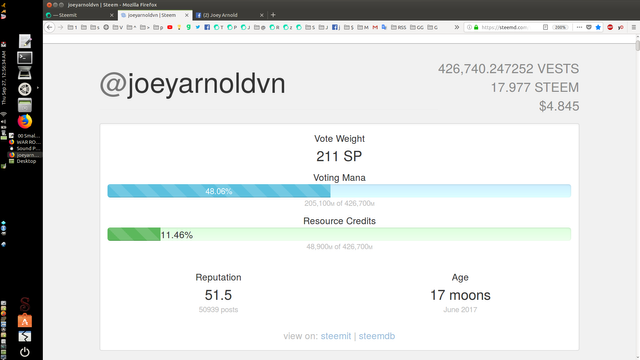Open the file drawer icon in the dock
The height and width of the screenshot is (360, 640).
24,105
